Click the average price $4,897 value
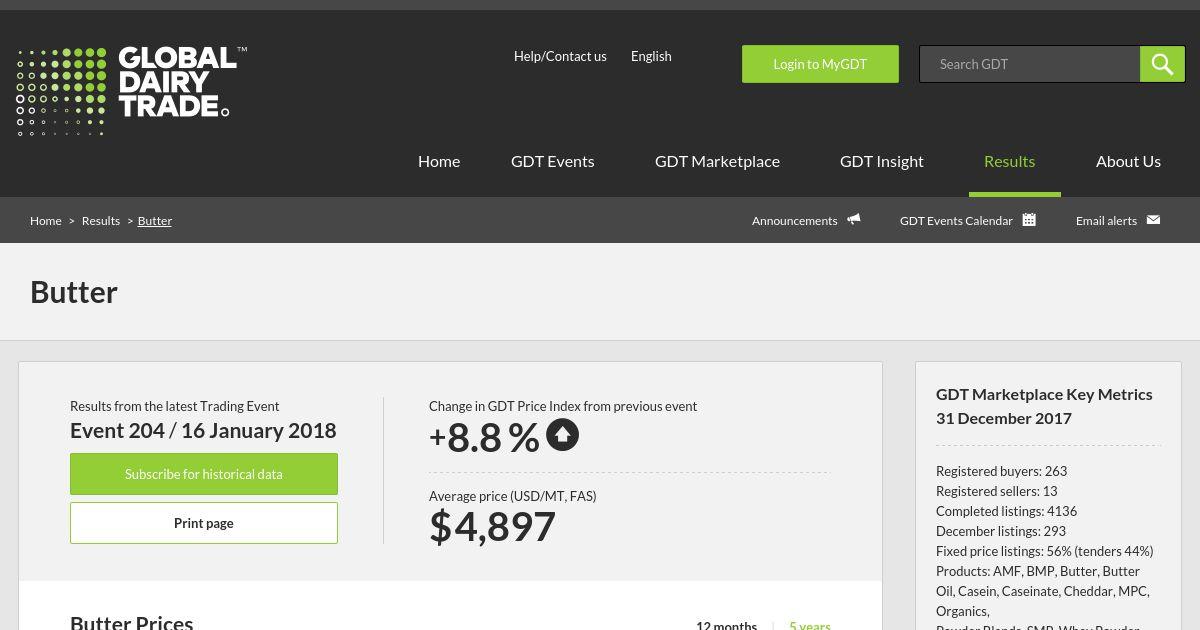1200x630 pixels. tap(492, 526)
